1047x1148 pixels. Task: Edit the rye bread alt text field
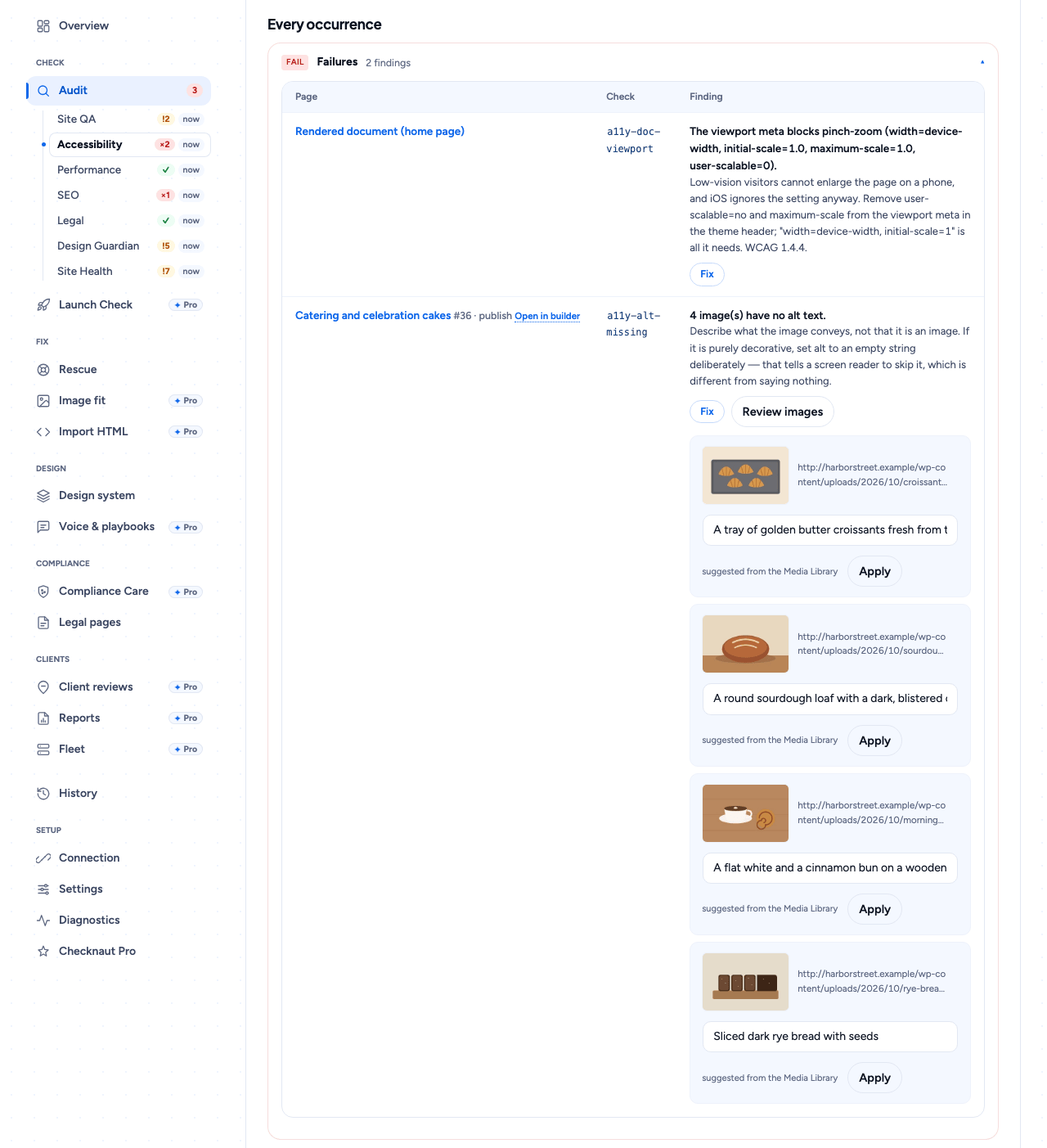[x=829, y=1037]
